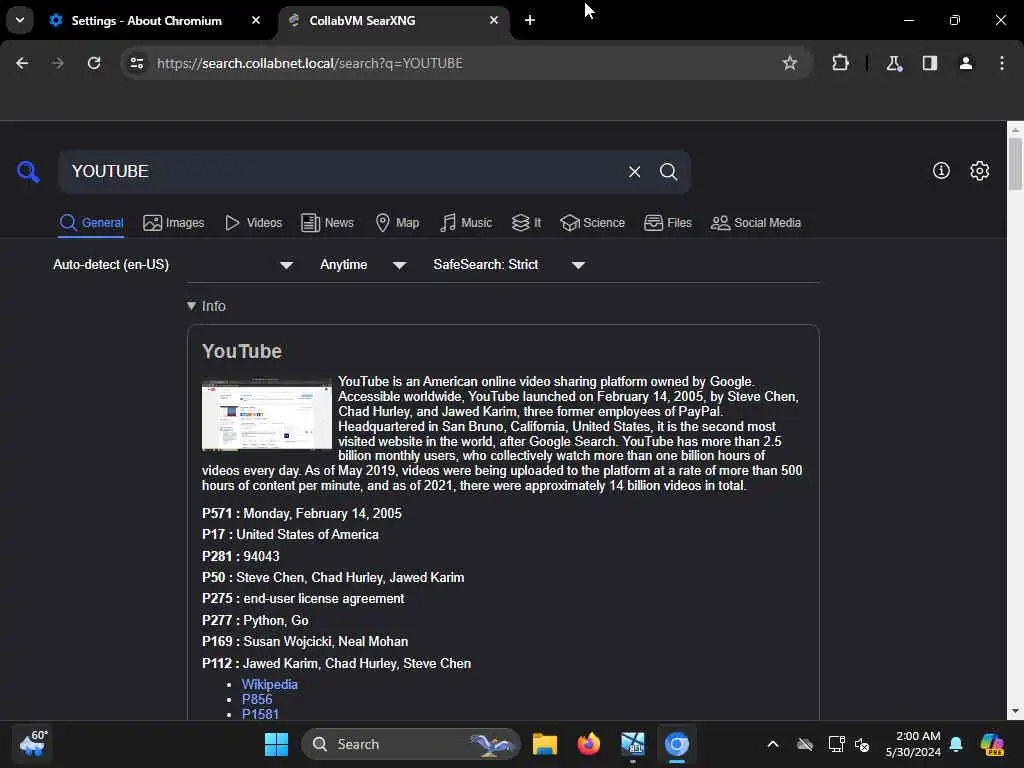Open tab search dropdown arrow
Image resolution: width=1024 pixels, height=768 pixels.
click(x=20, y=20)
